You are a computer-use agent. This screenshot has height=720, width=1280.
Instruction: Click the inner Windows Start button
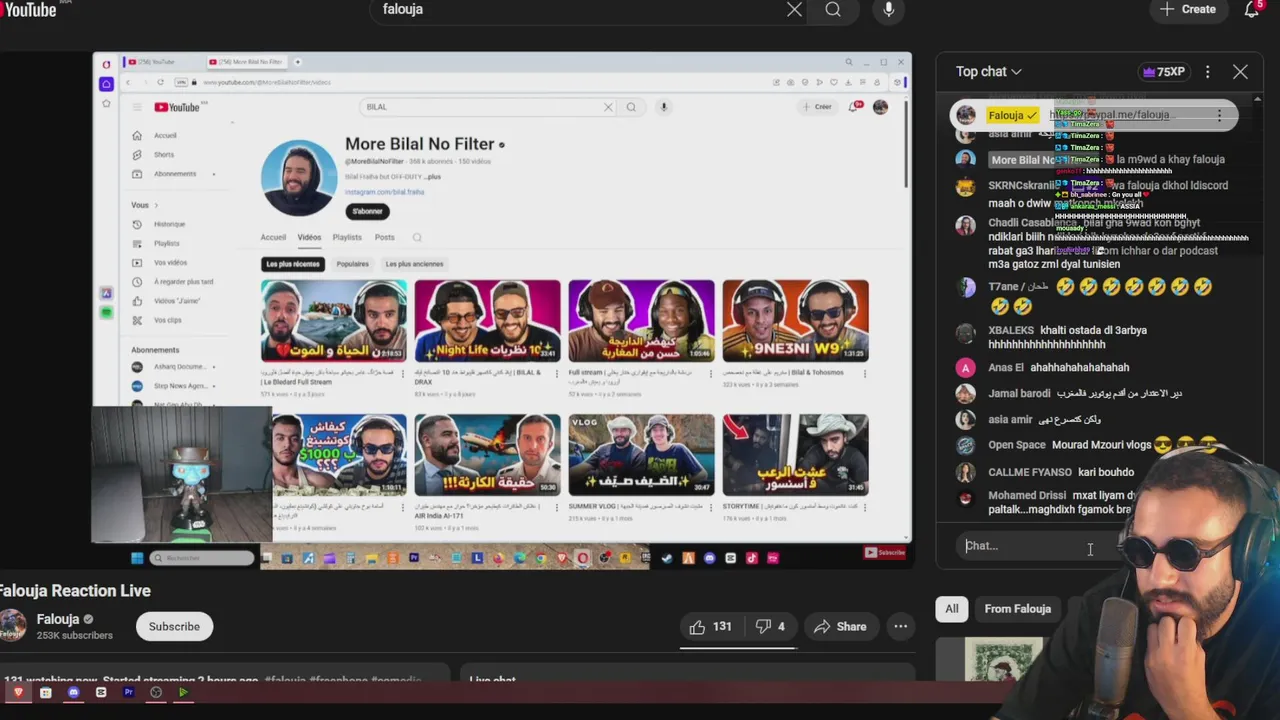point(137,558)
